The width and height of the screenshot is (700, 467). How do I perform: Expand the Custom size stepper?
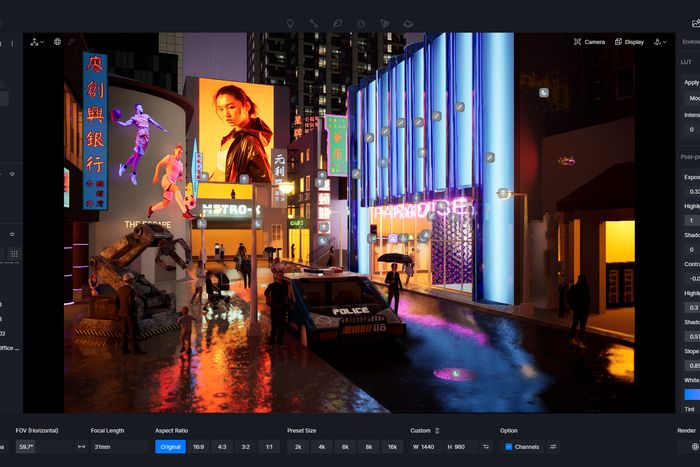[x=437, y=430]
